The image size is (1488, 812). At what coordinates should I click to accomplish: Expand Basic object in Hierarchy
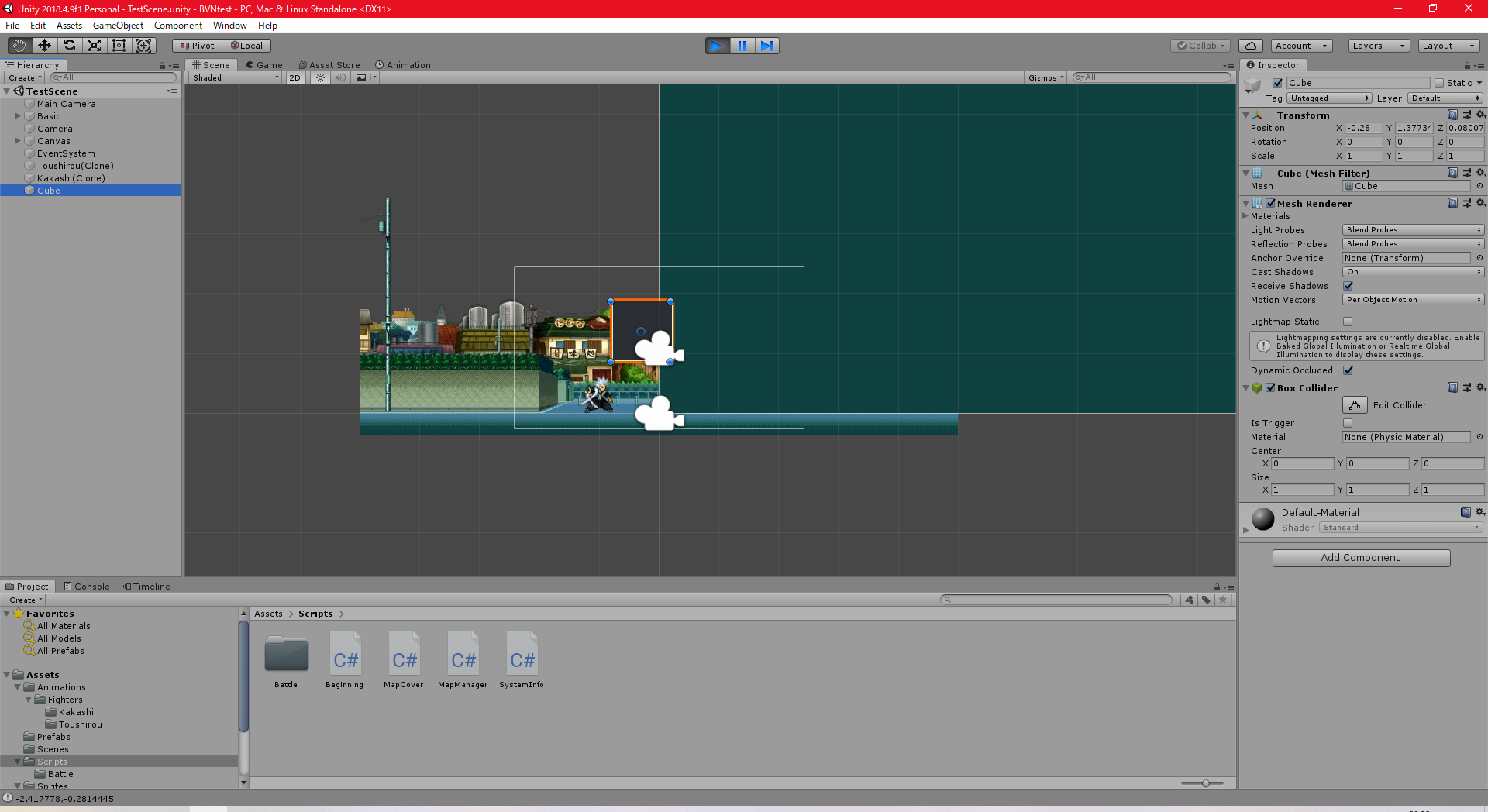(17, 116)
